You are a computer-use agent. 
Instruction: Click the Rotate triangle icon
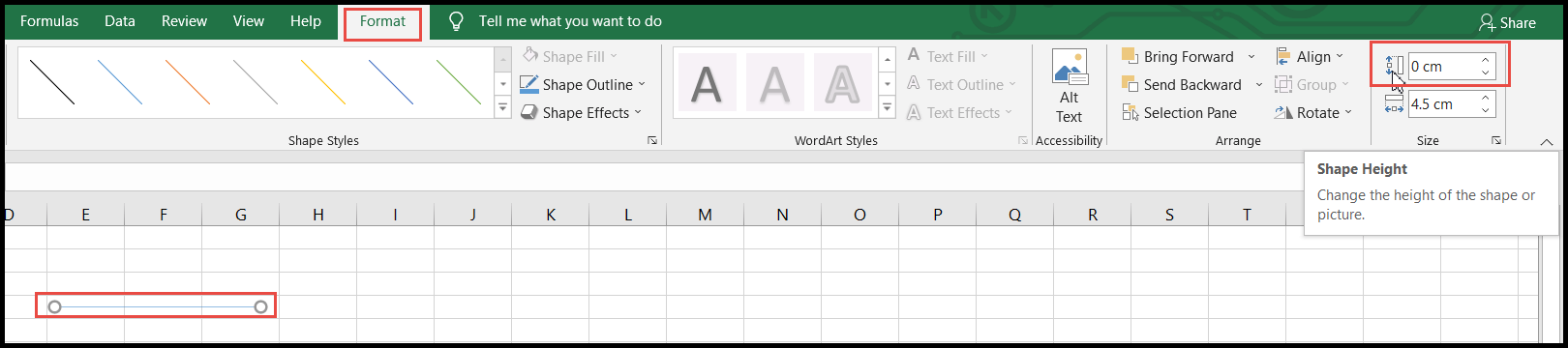click(1283, 113)
